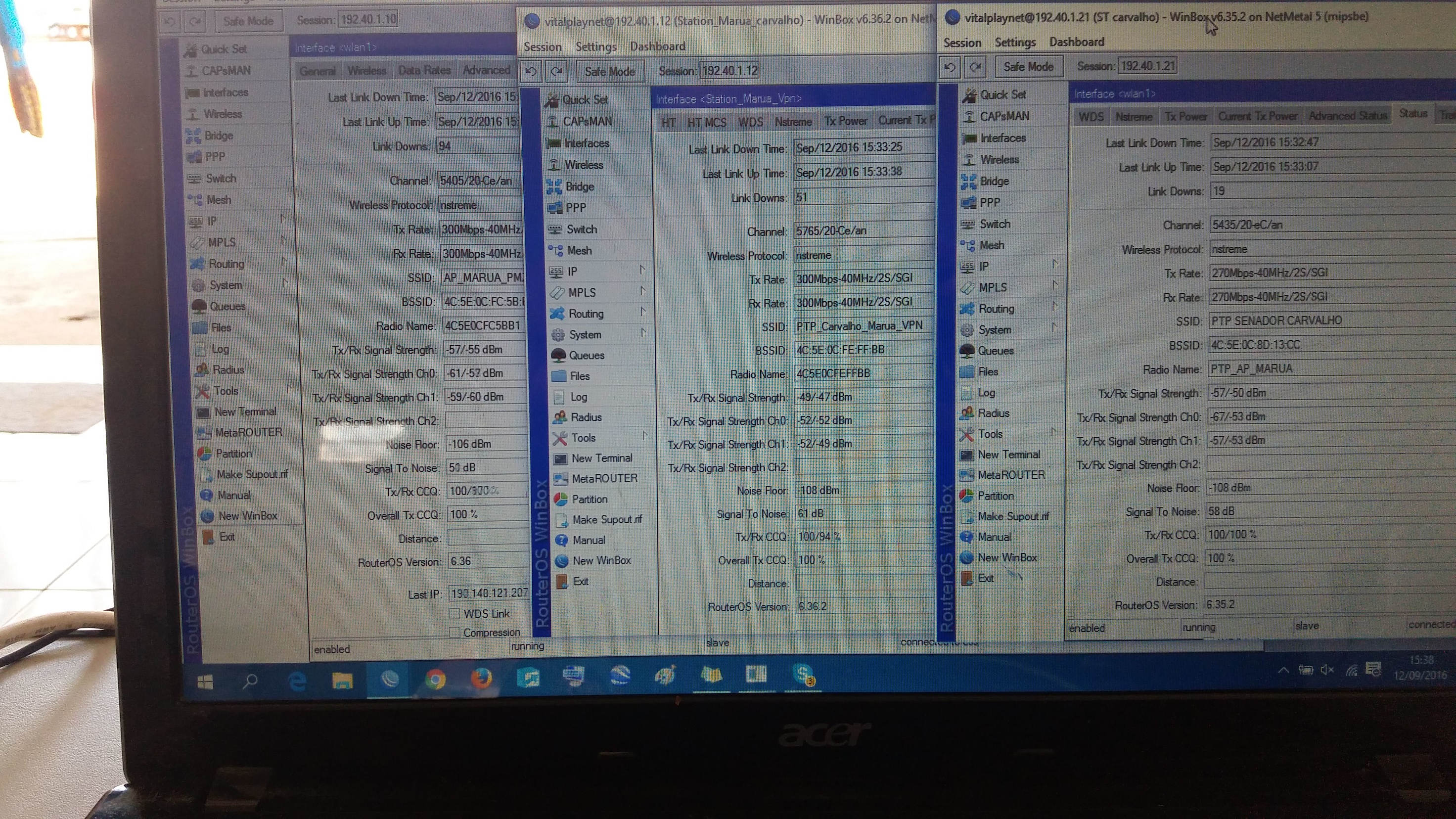The width and height of the screenshot is (1456, 819).
Task: Open Switch in middle WinBox sidebar
Action: pos(573,229)
